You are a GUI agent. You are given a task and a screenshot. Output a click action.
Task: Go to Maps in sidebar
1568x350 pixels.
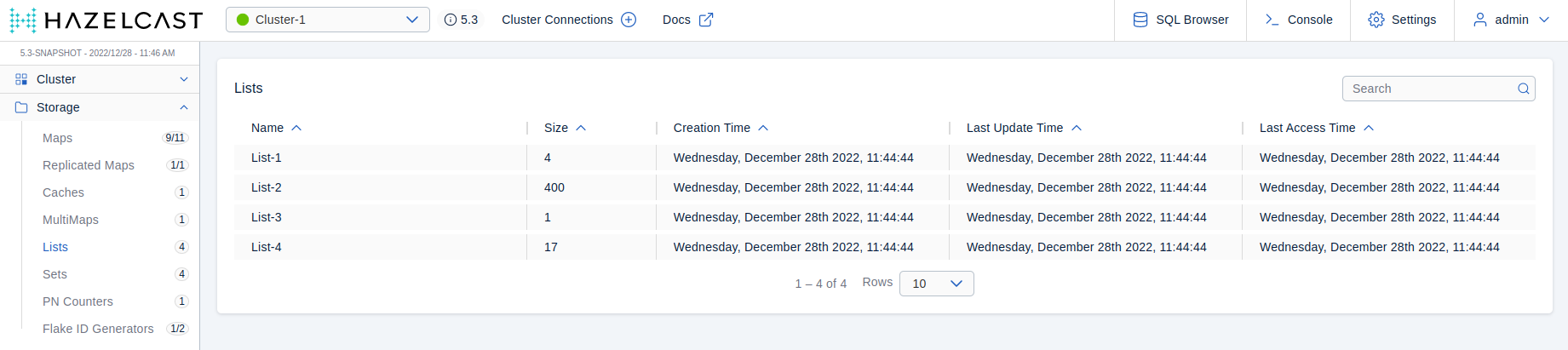pos(57,138)
